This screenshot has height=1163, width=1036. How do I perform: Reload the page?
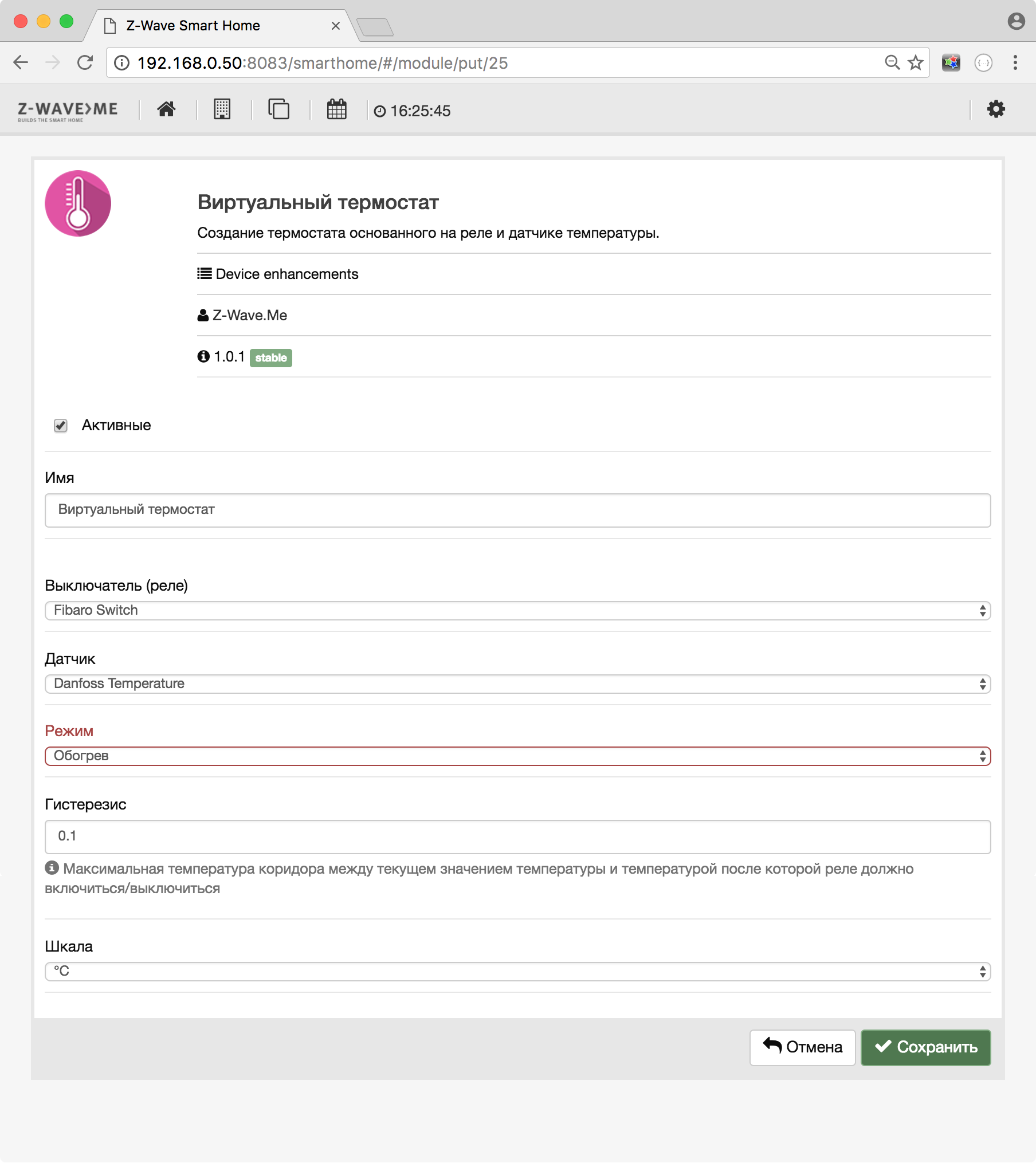coord(85,62)
